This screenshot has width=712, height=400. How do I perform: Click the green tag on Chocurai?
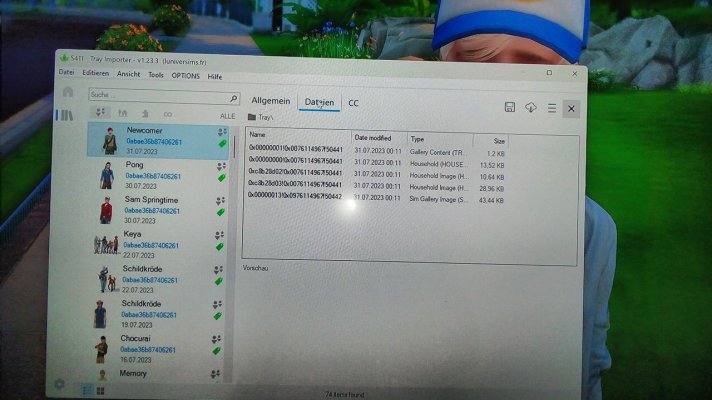click(x=217, y=351)
